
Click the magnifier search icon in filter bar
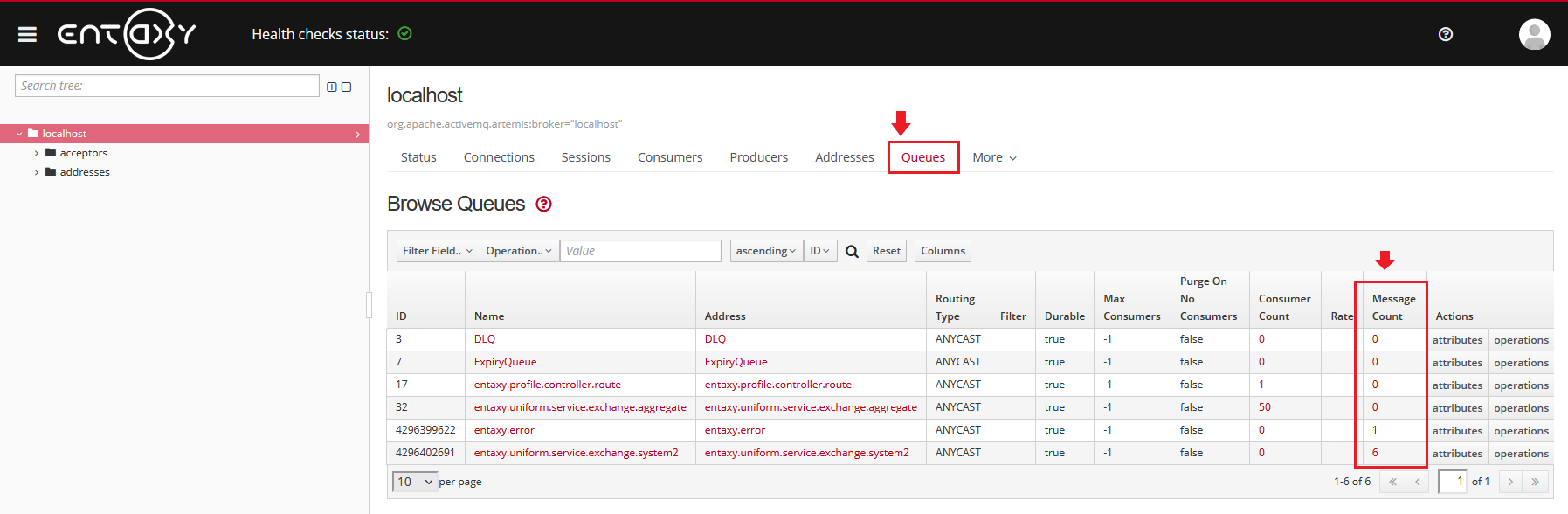coord(852,252)
